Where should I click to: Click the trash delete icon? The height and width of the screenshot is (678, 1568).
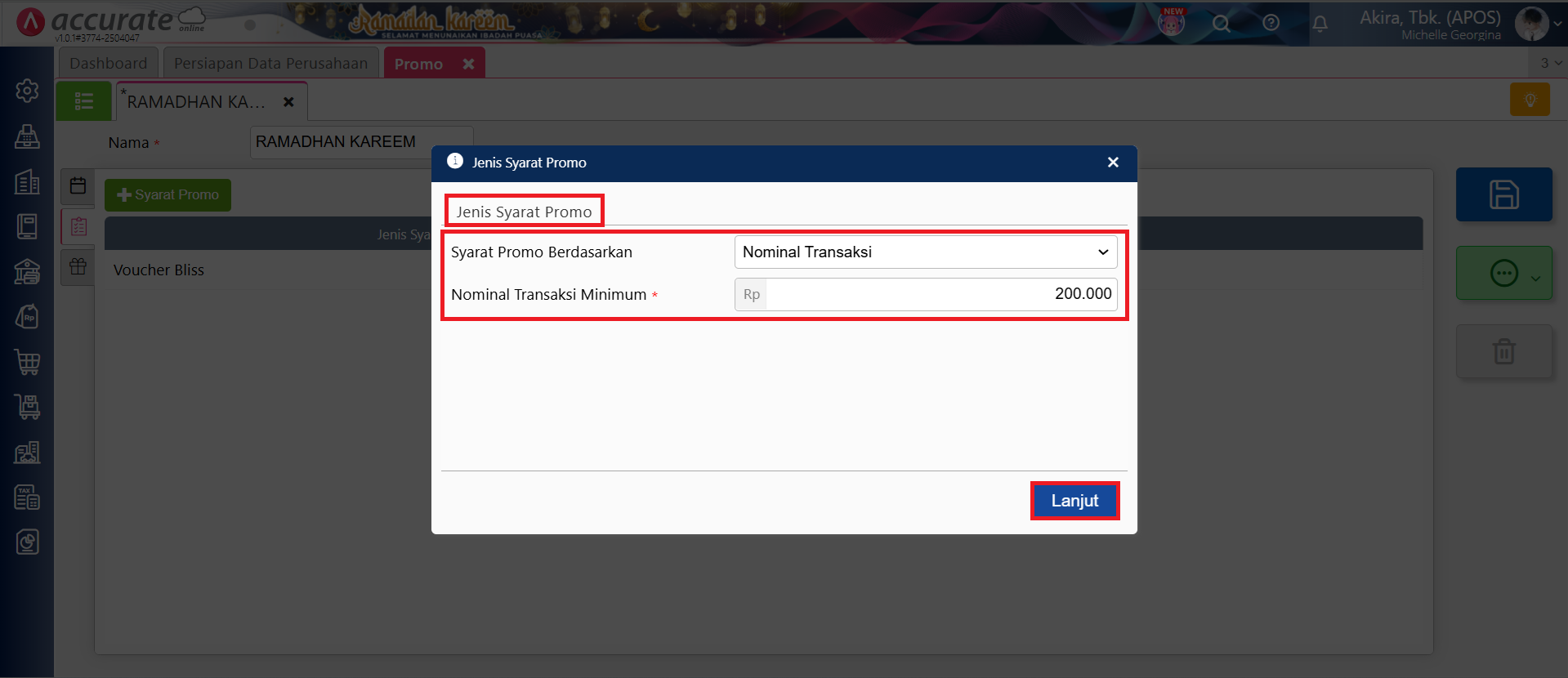pyautogui.click(x=1503, y=351)
